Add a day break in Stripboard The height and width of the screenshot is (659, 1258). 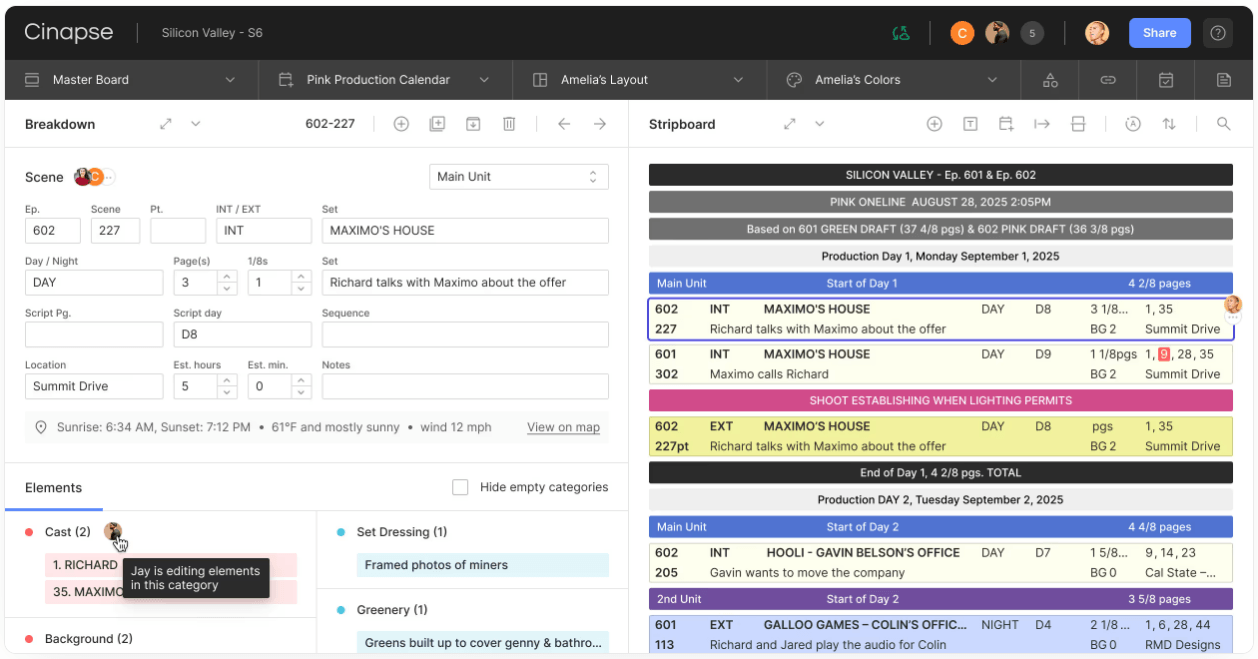pos(1006,124)
